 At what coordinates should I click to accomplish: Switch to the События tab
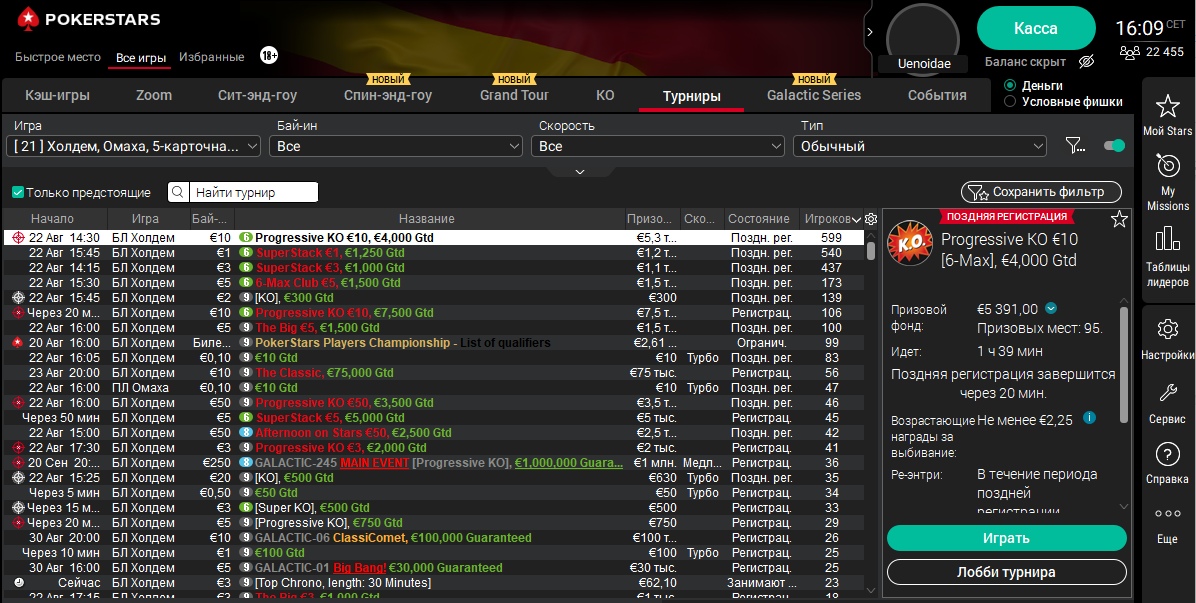(937, 95)
